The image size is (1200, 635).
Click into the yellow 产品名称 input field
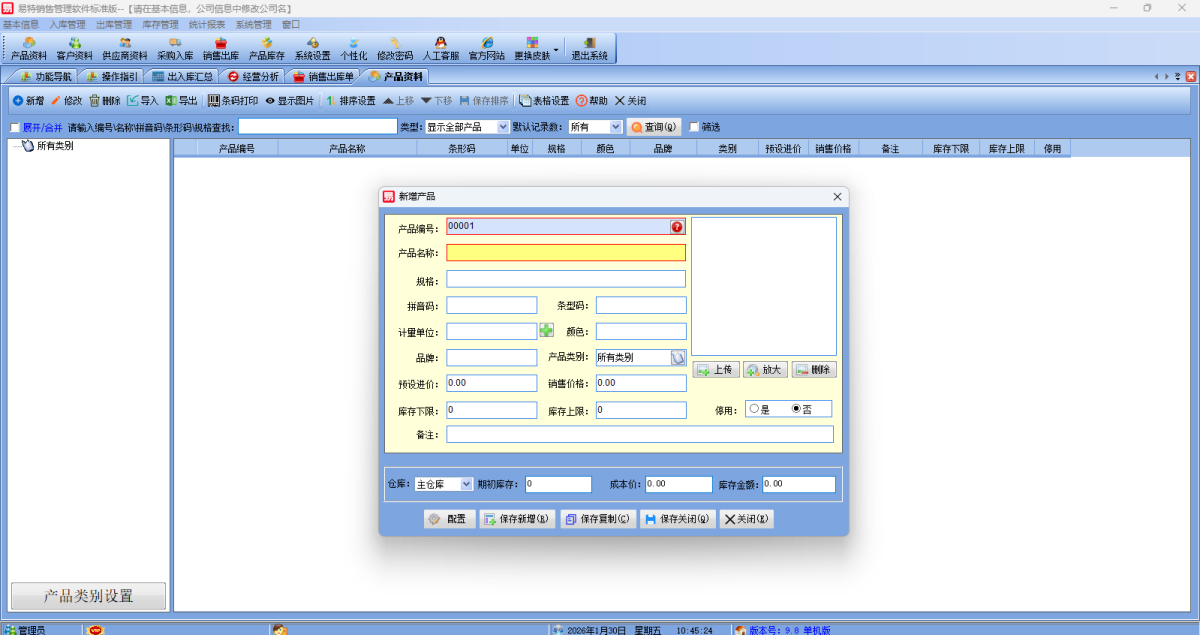566,253
